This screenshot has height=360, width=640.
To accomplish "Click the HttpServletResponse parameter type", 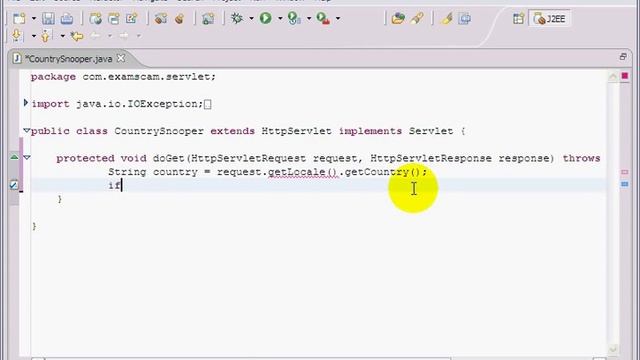I will point(431,158).
